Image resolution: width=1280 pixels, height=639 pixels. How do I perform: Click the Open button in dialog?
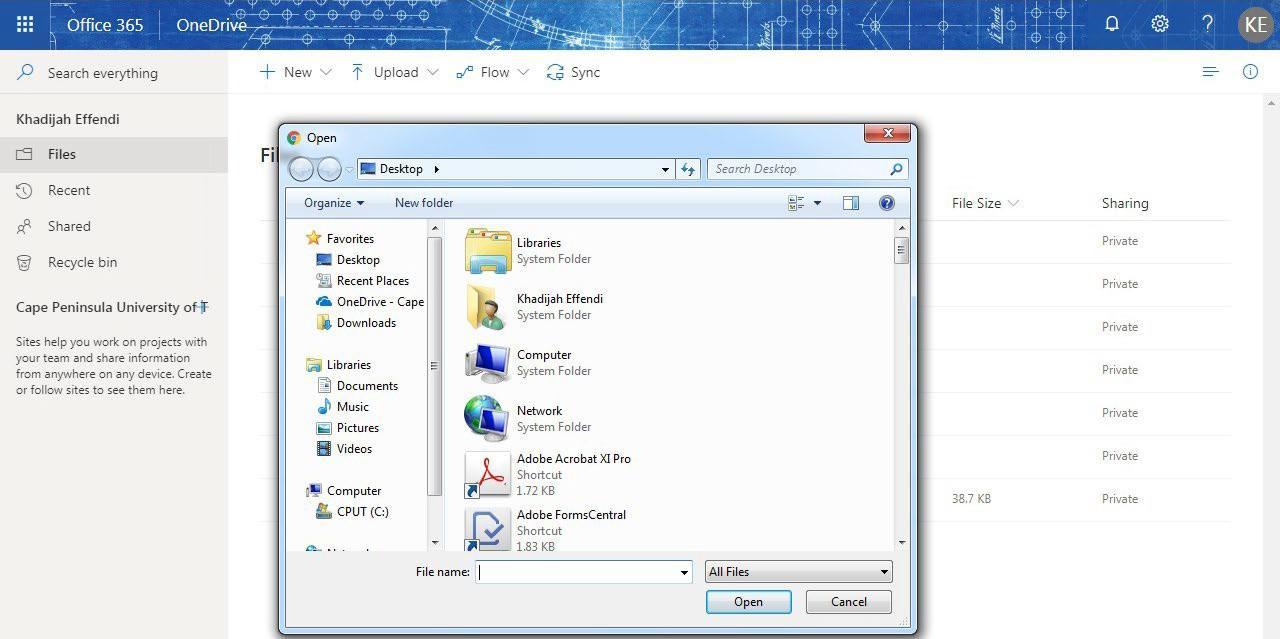pyautogui.click(x=748, y=602)
